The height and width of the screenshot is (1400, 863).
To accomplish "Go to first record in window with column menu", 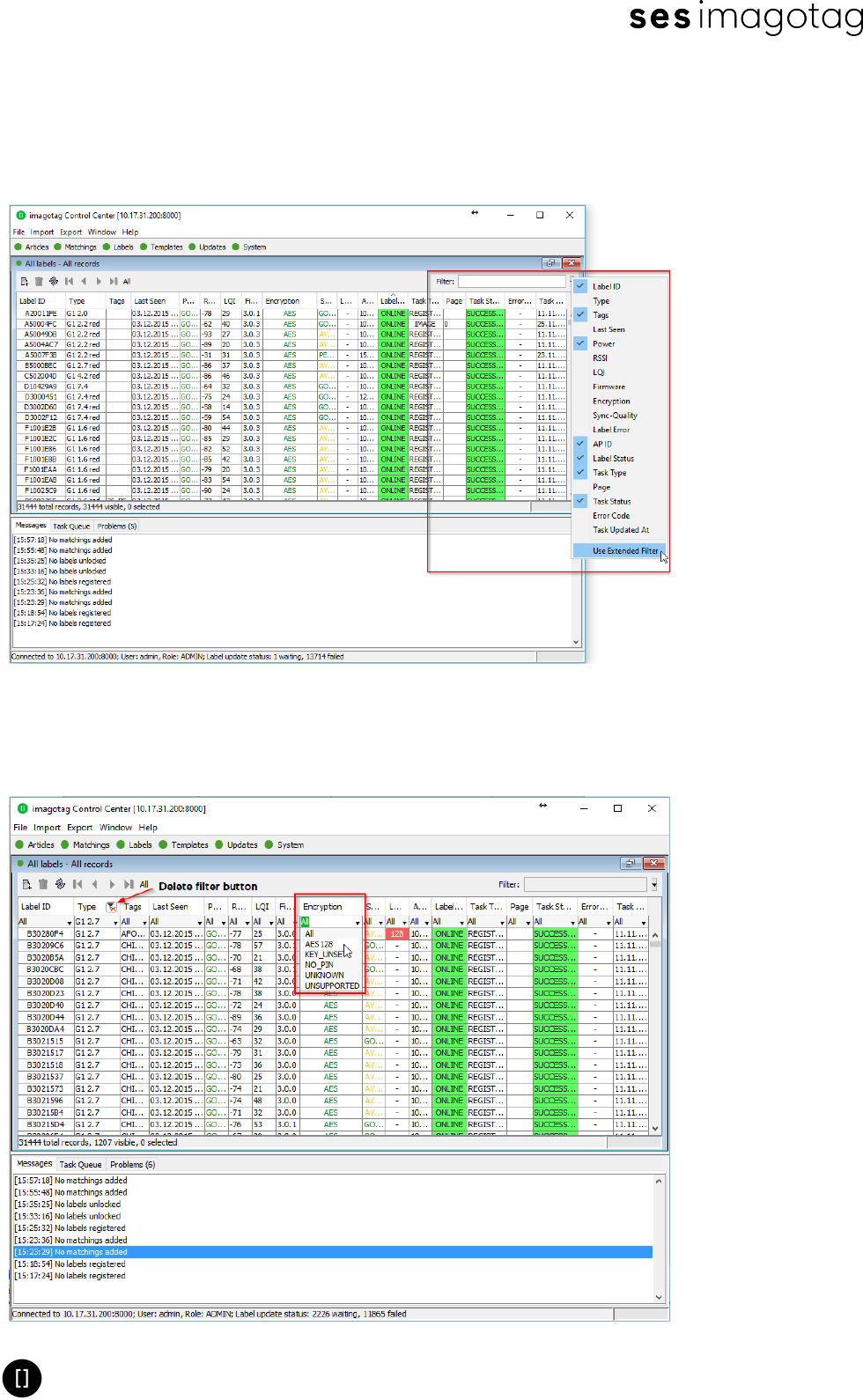I will [x=69, y=282].
